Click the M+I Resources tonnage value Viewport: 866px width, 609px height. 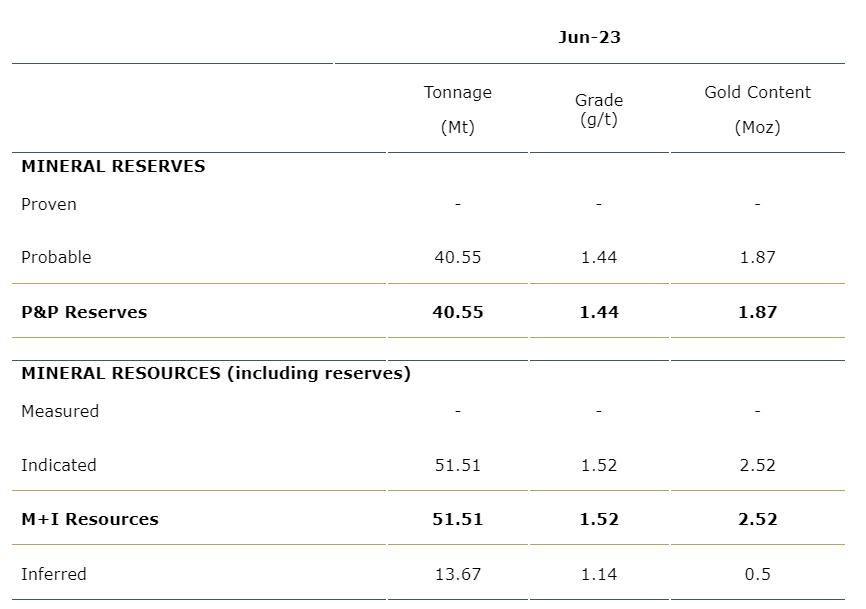(457, 519)
